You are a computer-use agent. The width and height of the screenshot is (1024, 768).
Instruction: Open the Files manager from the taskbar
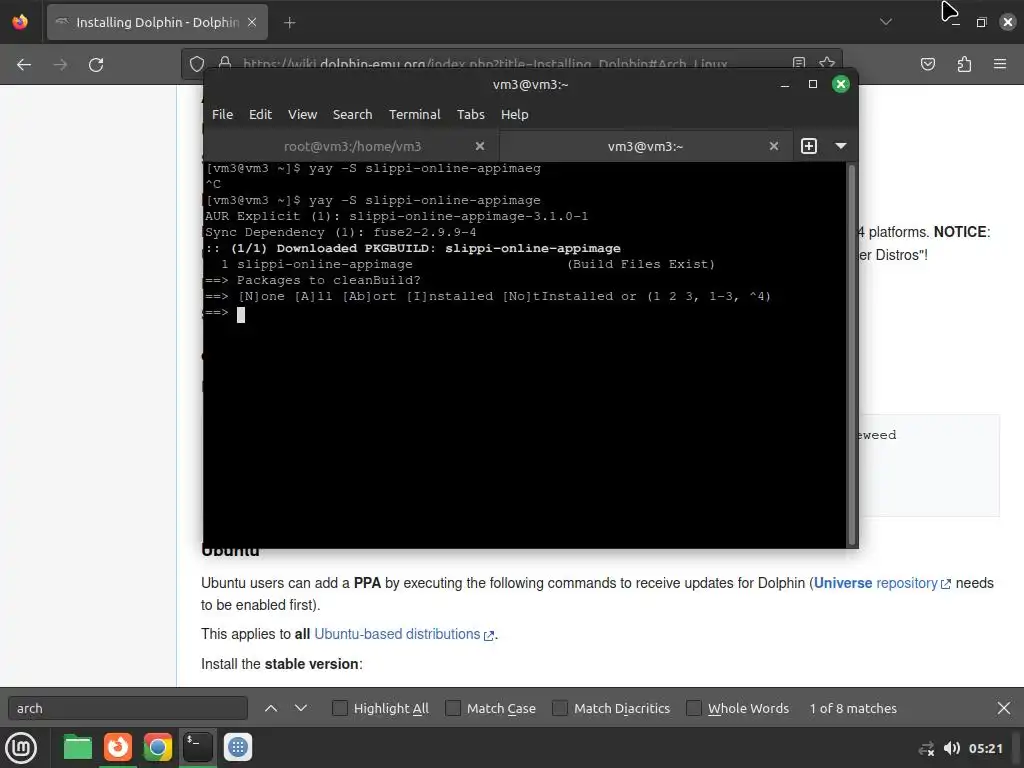78,747
